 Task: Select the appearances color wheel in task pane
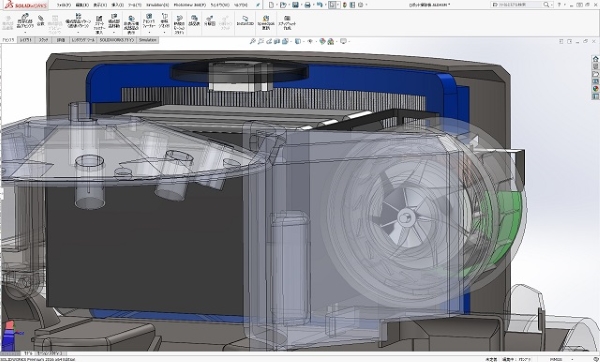coord(595,89)
